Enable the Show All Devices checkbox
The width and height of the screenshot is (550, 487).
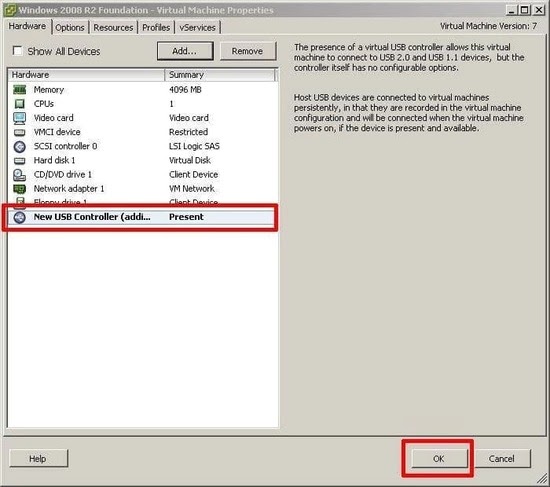point(18,51)
